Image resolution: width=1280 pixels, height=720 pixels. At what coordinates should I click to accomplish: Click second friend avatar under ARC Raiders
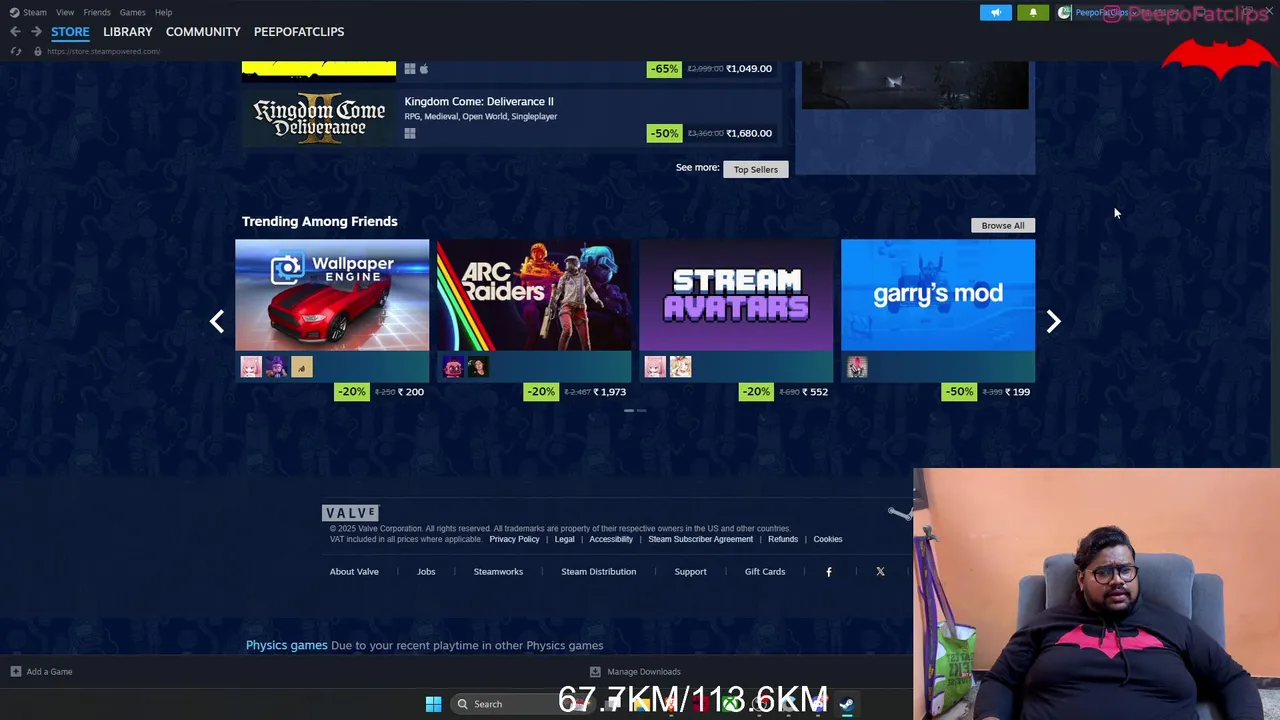pos(478,367)
